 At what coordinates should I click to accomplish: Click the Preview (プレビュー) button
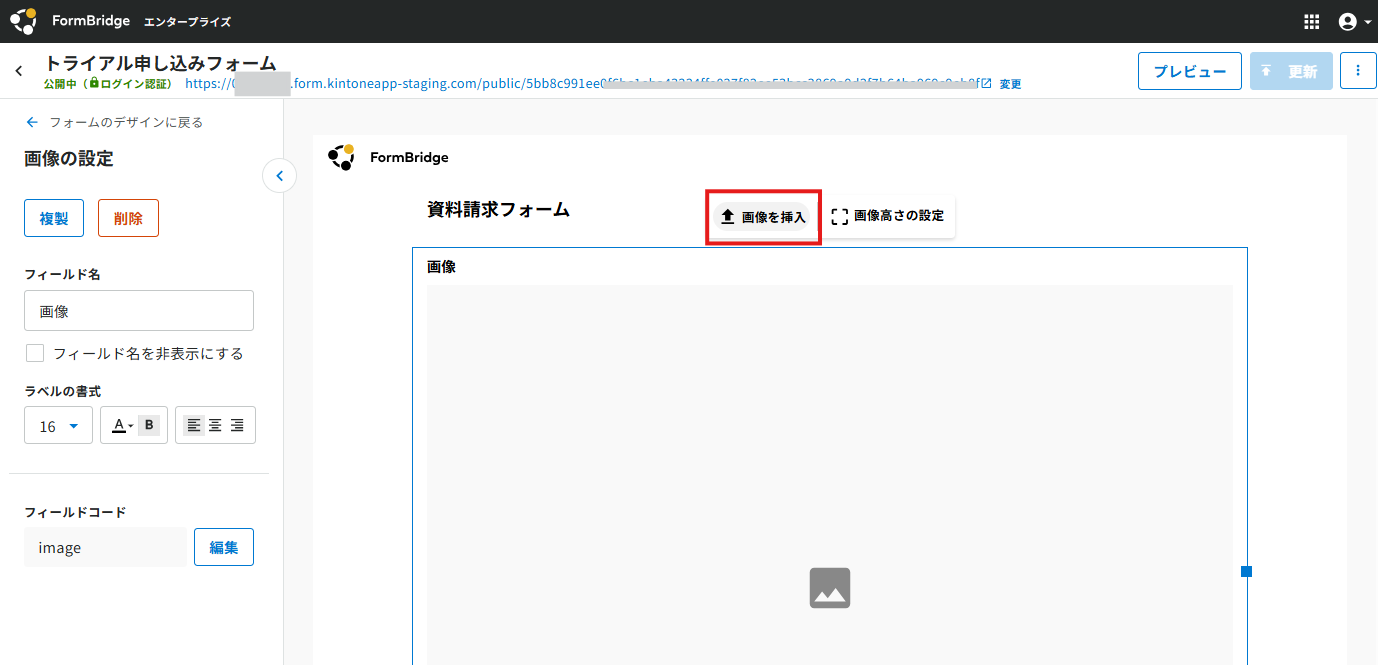tap(1190, 71)
